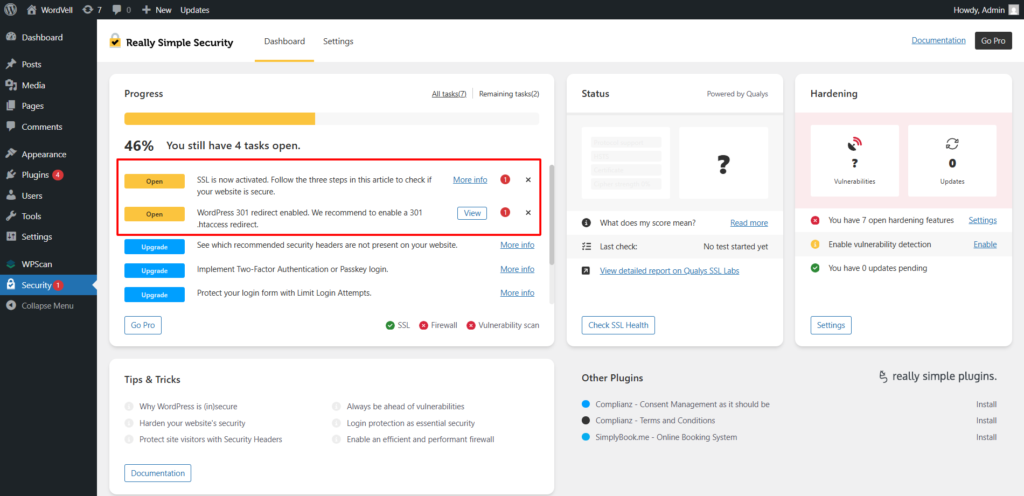The width and height of the screenshot is (1024, 496).
Task: Show All tasks(7) filter
Action: 449,94
